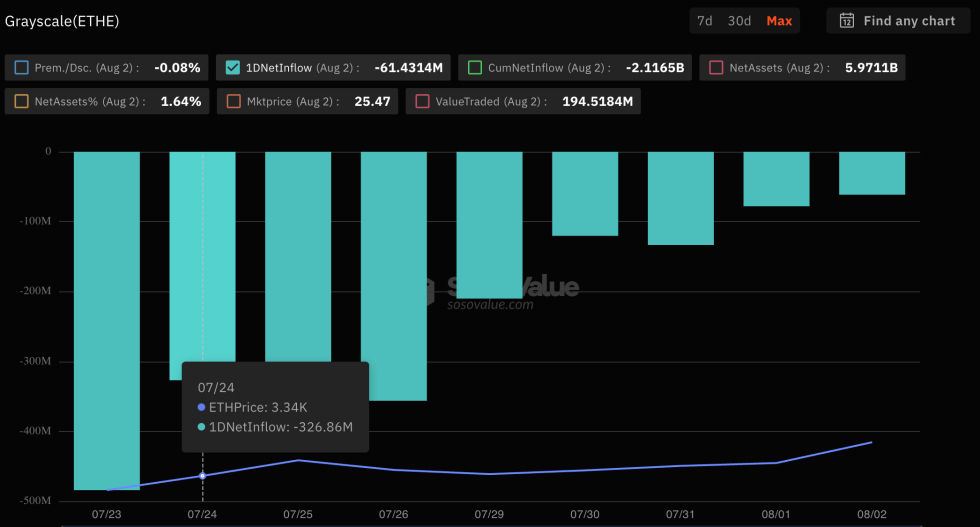Viewport: 980px width, 527px height.
Task: Click the 5.9711B NetAssets value
Action: tap(871, 68)
